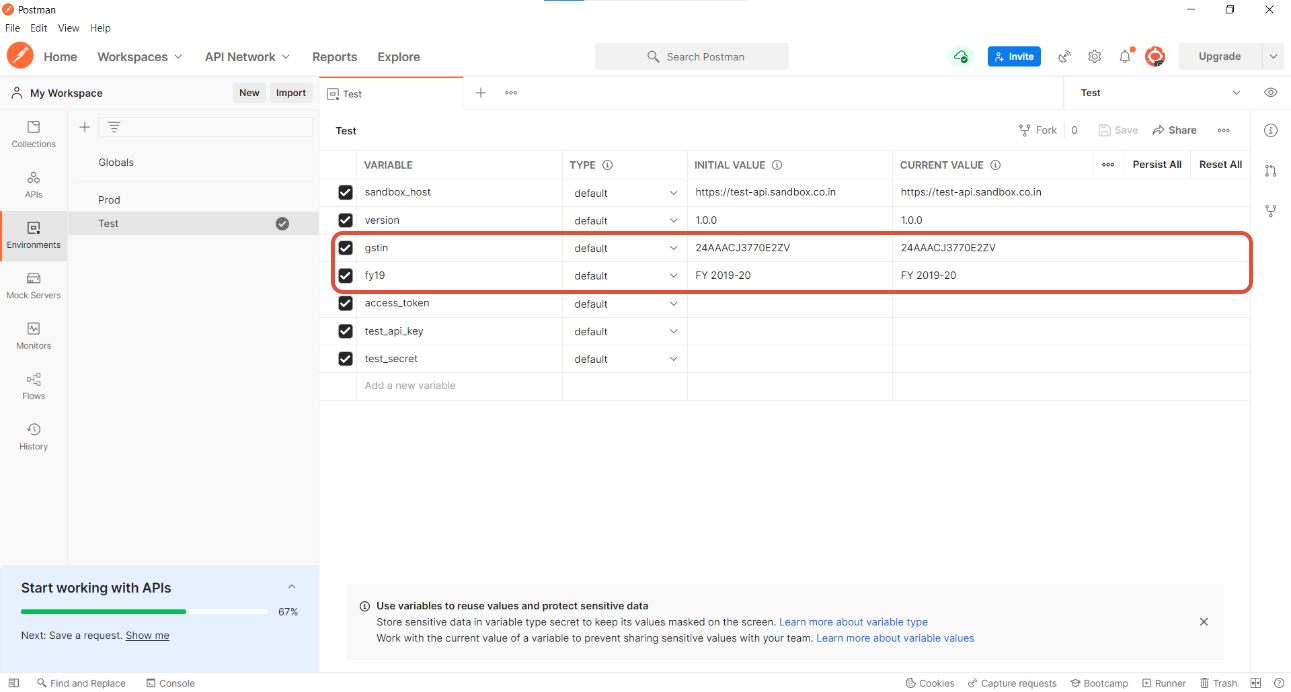Open the environment more actions ellipsis

pos(1223,130)
